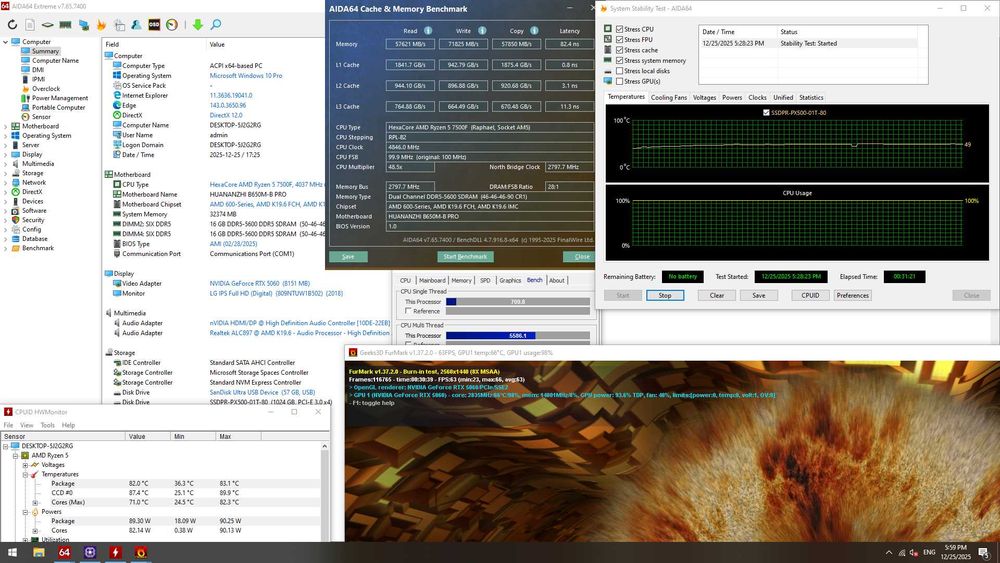This screenshot has width=1000, height=563.
Task: Click the HWMonitor vertical scrollbar
Action: click(325, 491)
